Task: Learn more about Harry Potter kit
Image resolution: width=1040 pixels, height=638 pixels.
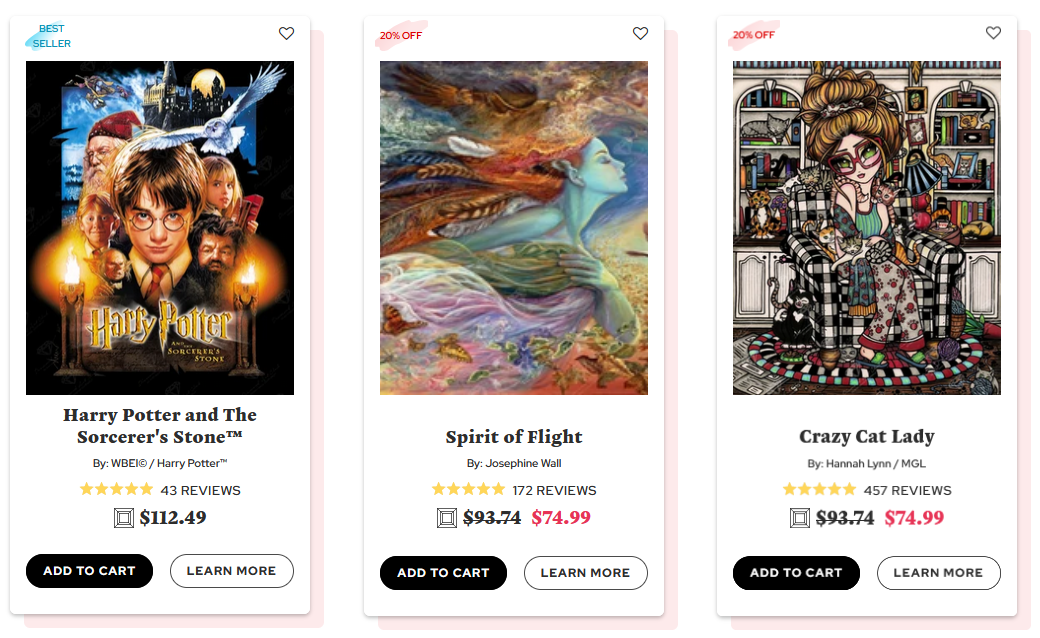Action: point(231,571)
